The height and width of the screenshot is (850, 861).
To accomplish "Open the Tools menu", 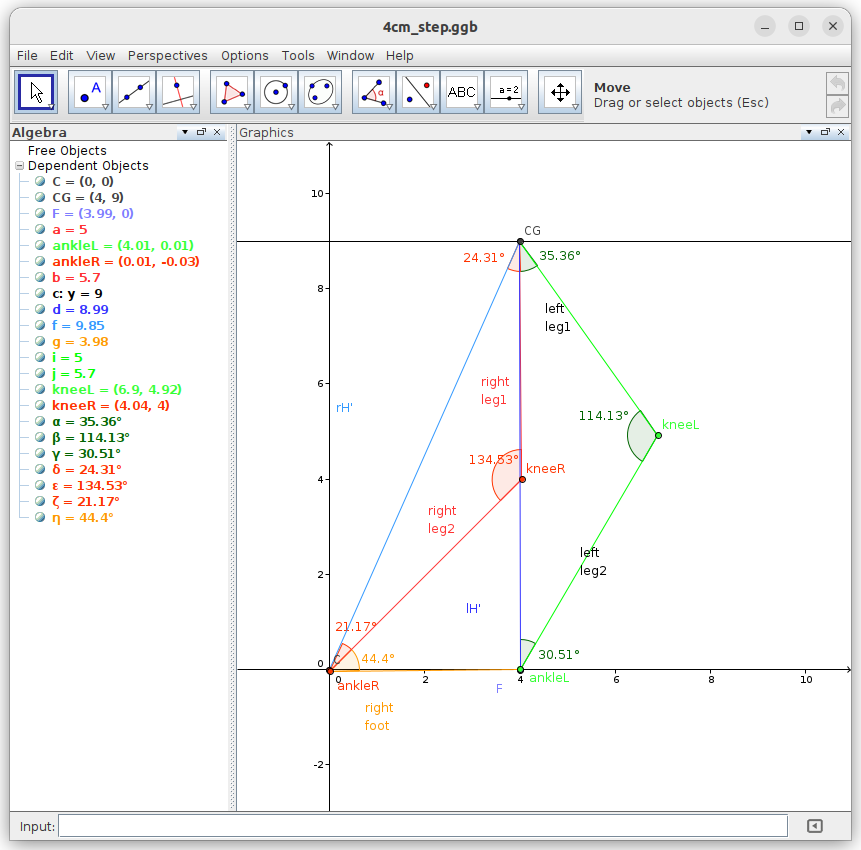I will [298, 55].
